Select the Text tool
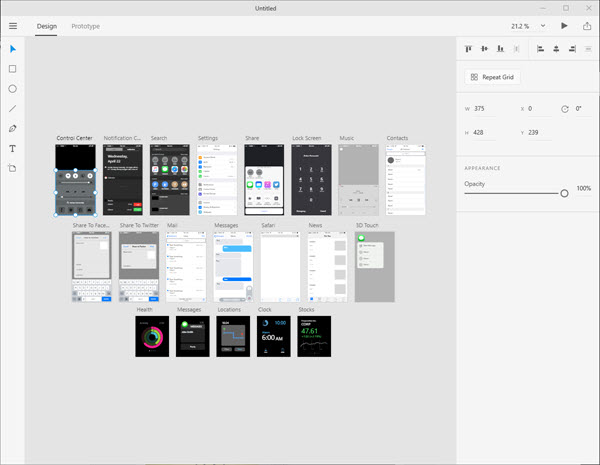This screenshot has height=465, width=600. [x=13, y=148]
